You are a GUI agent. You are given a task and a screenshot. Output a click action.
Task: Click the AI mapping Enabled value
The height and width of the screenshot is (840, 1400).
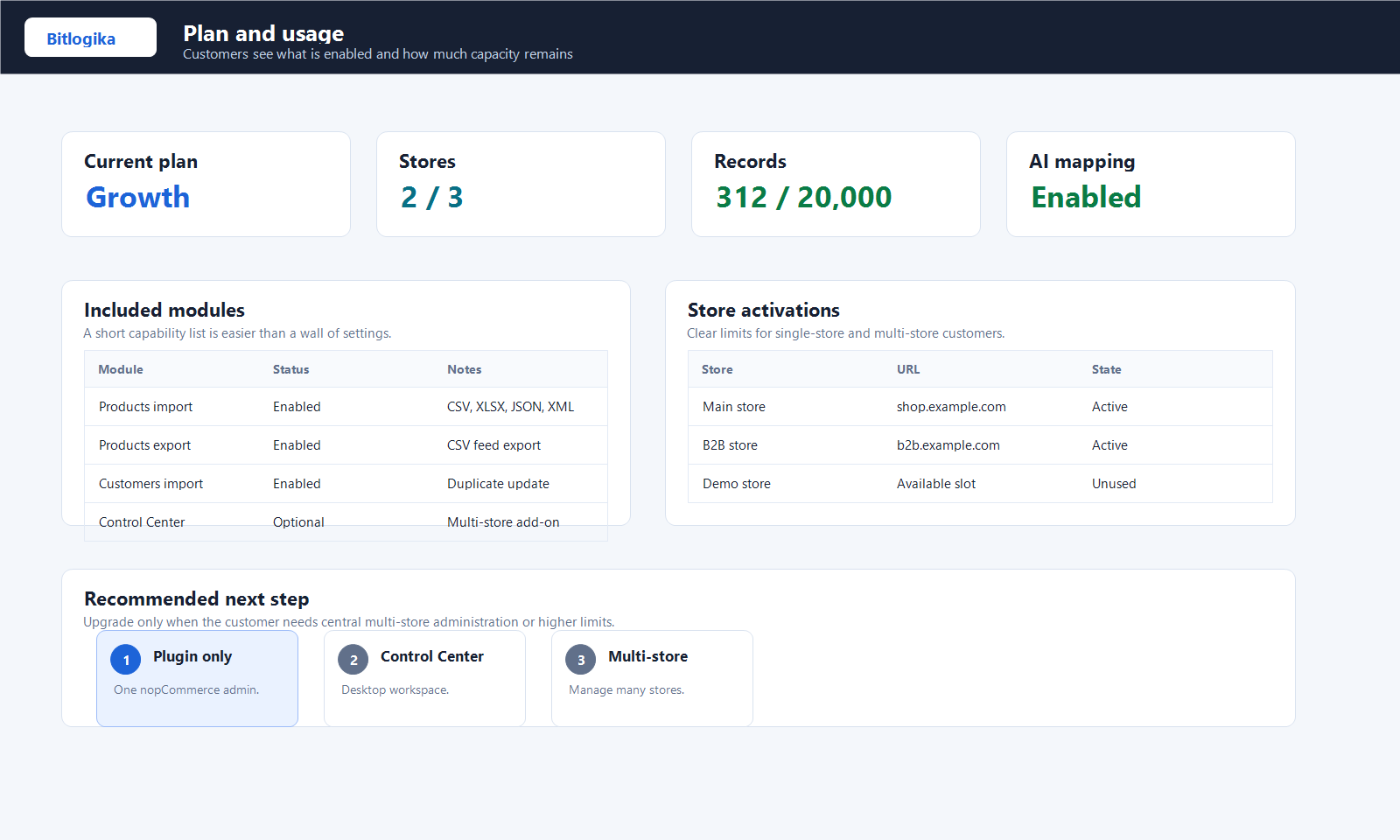[x=1086, y=197]
